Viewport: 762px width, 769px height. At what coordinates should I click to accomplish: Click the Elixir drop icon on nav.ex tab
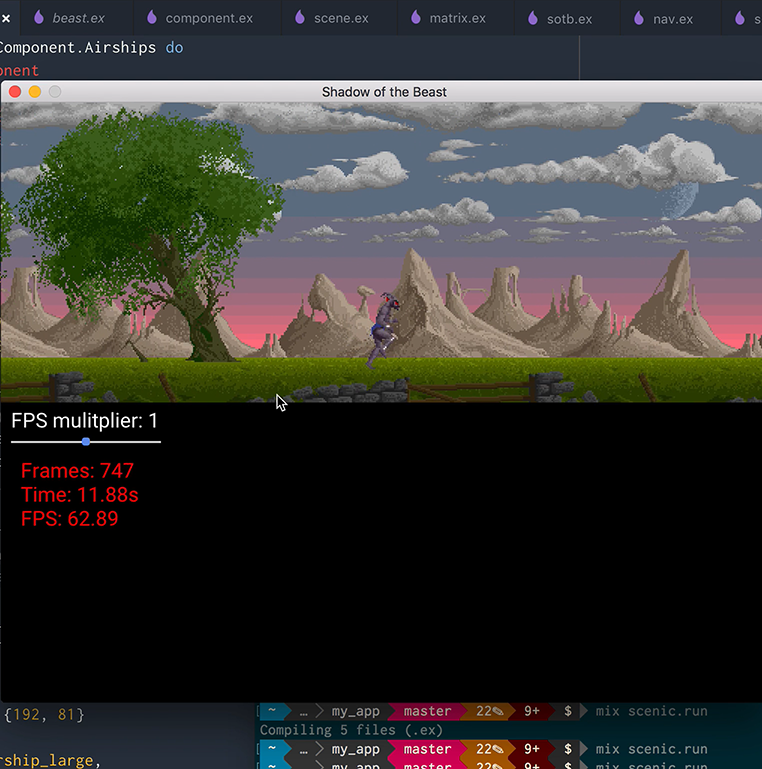tap(639, 18)
